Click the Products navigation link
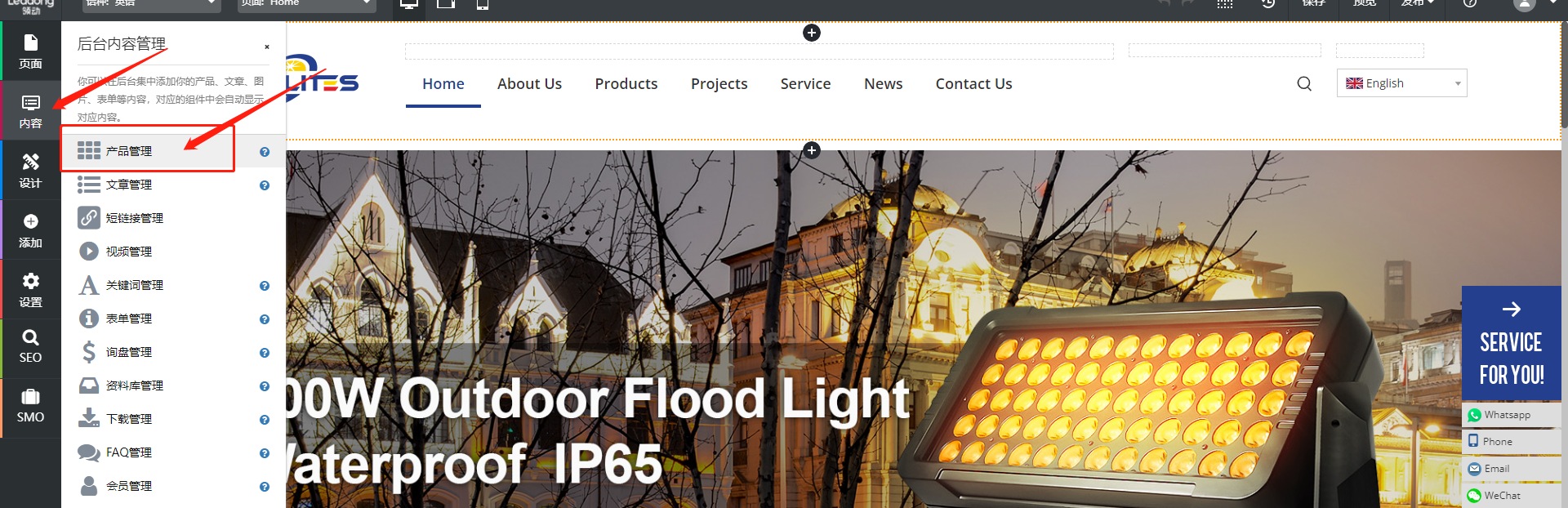1568x508 pixels. 626,83
